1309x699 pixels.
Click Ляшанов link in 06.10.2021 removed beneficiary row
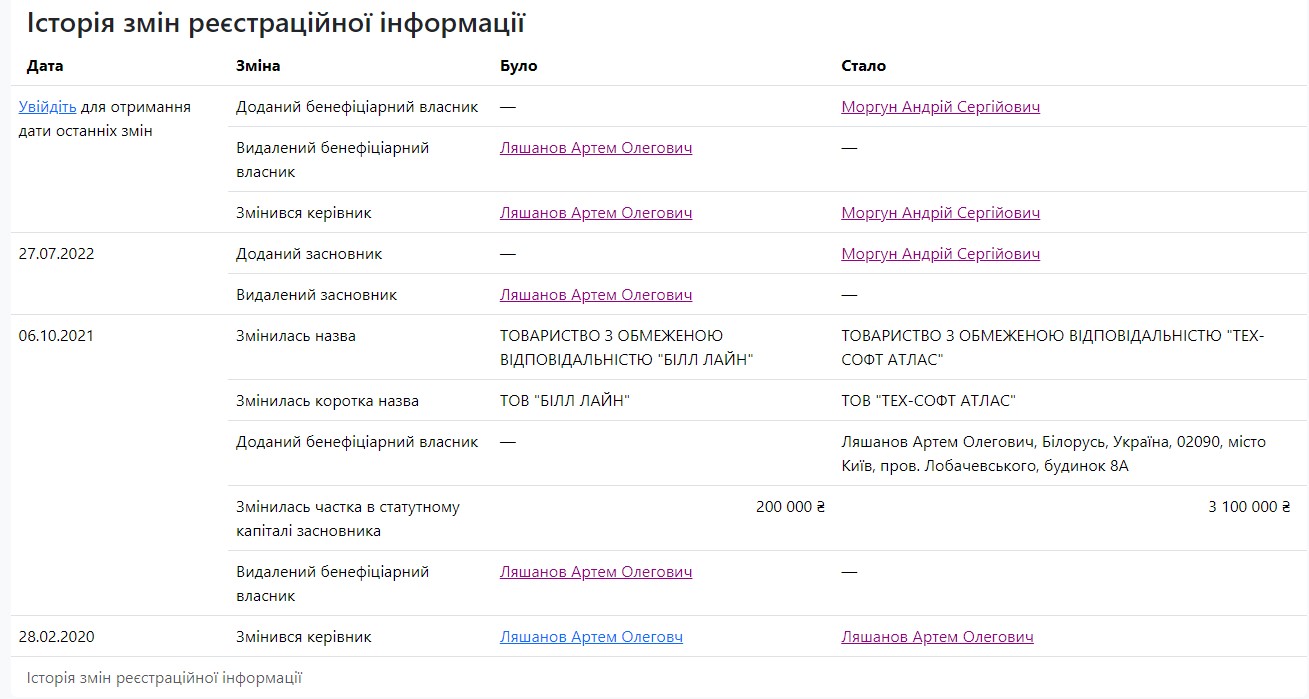596,572
